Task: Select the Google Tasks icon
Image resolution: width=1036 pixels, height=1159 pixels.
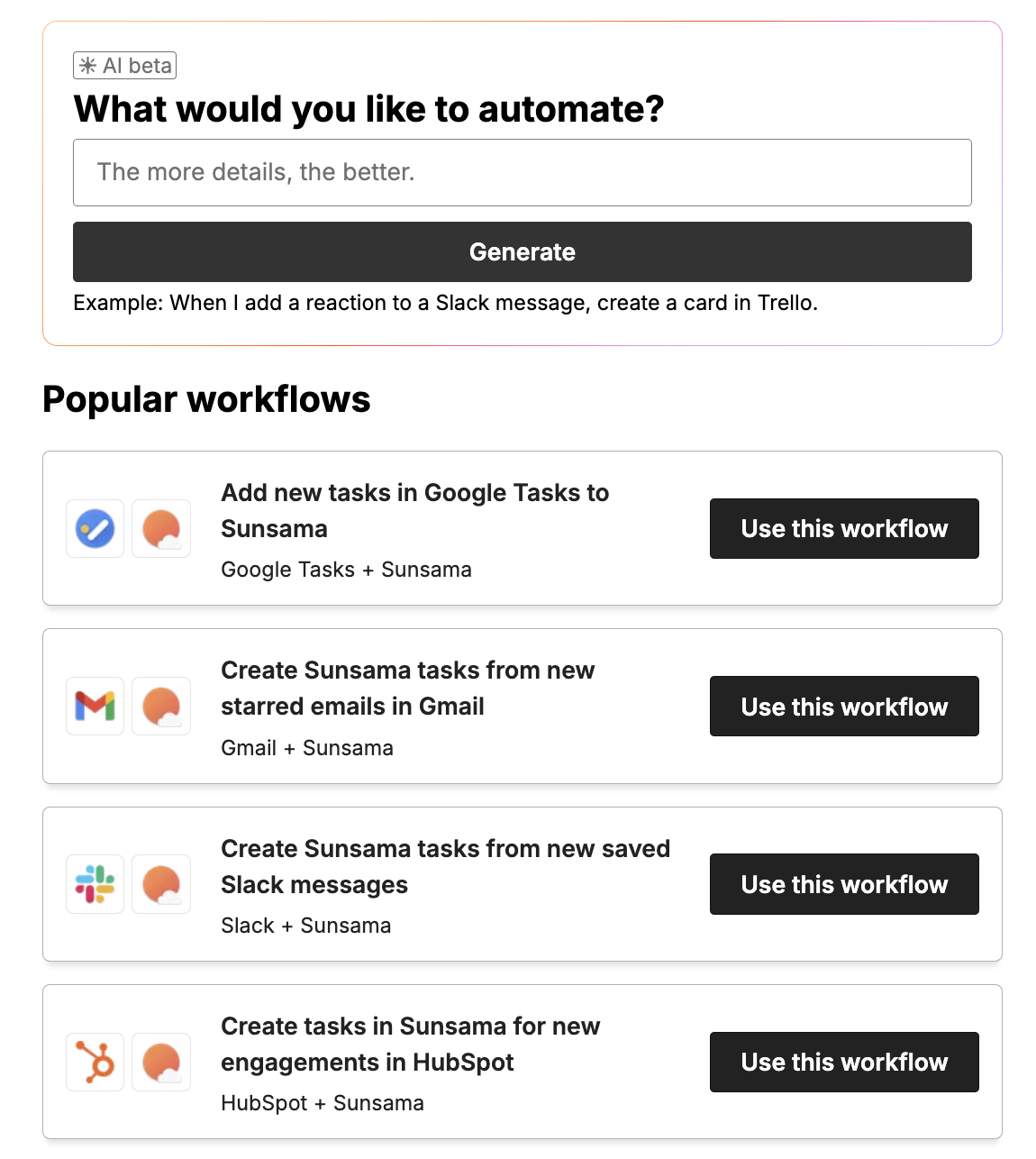Action: (95, 529)
